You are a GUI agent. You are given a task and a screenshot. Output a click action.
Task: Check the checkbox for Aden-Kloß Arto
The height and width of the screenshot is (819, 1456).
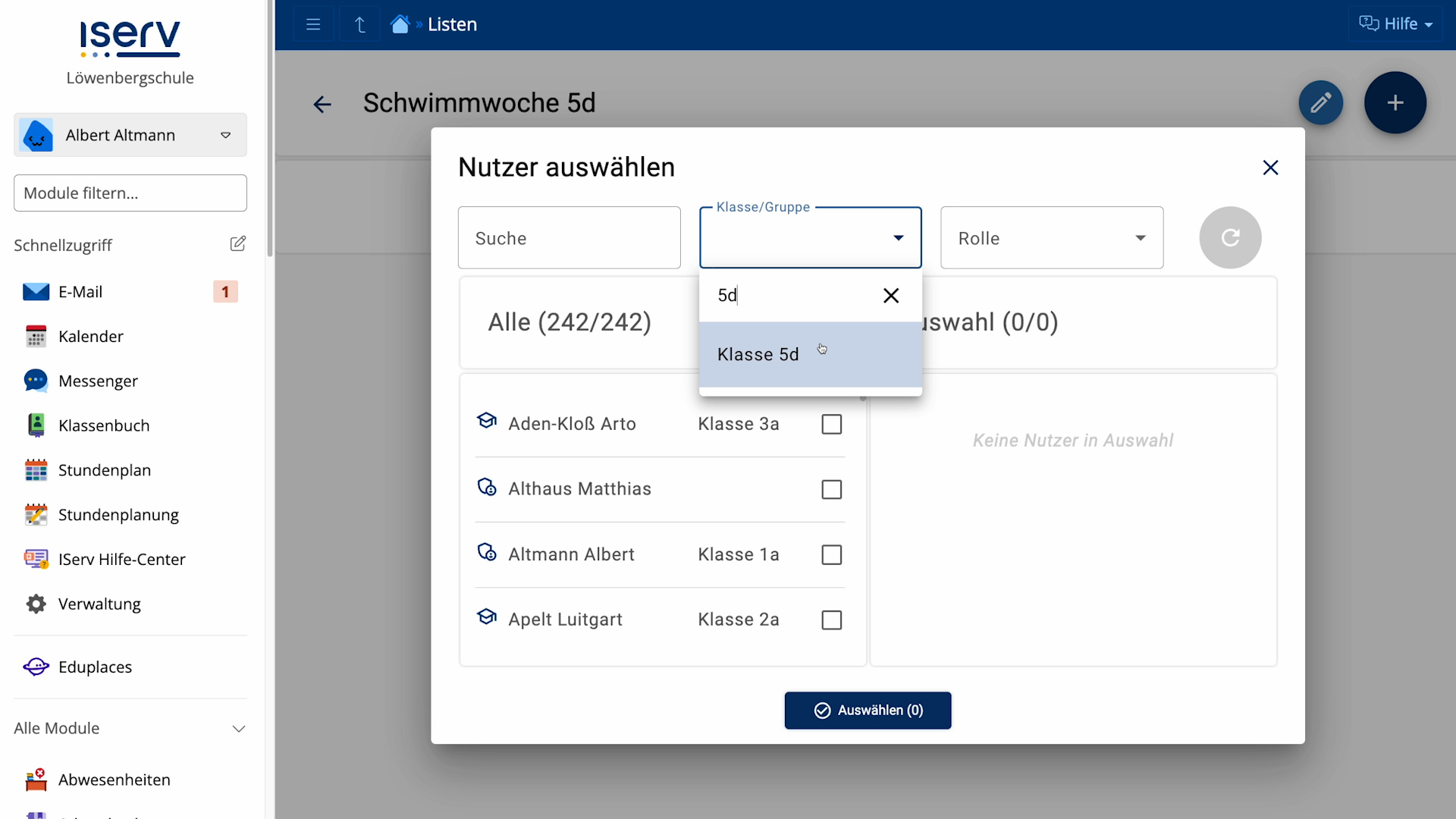tap(830, 424)
